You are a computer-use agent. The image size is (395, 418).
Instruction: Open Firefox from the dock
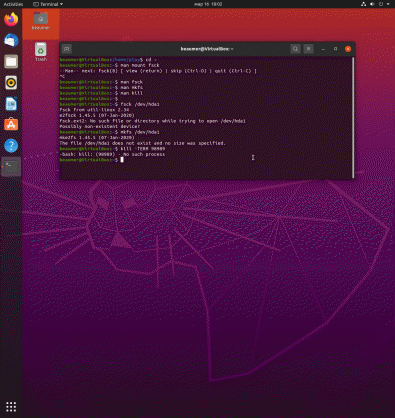(x=11, y=19)
